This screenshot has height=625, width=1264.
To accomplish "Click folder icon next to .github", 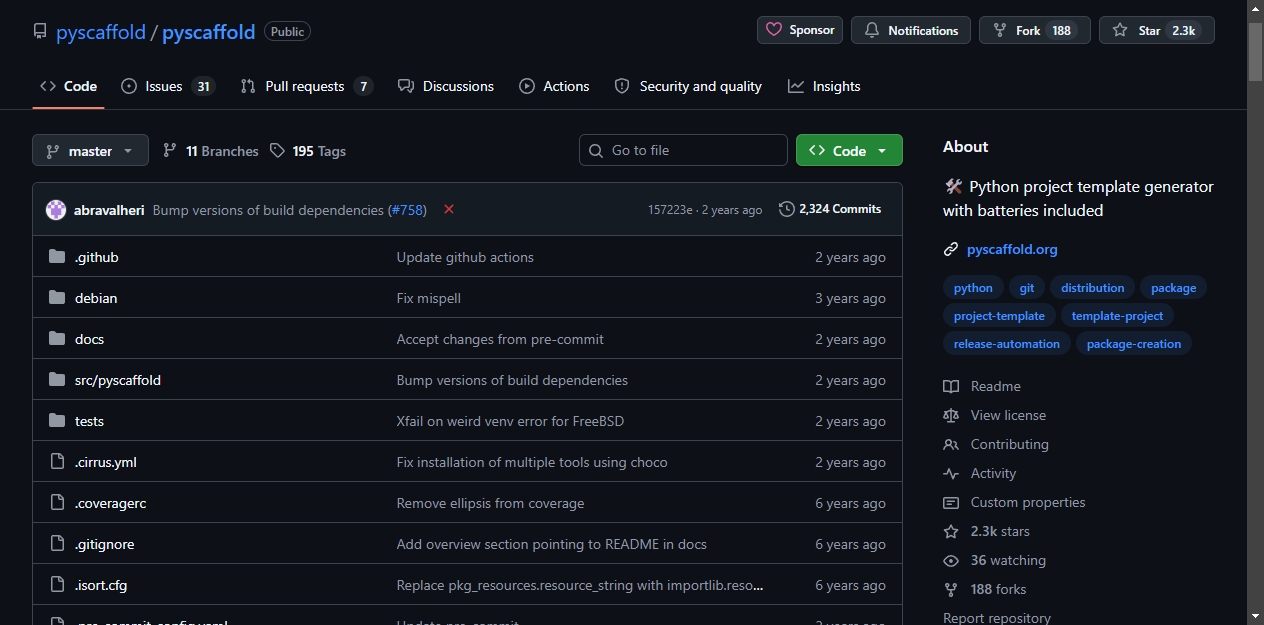I will pyautogui.click(x=57, y=257).
